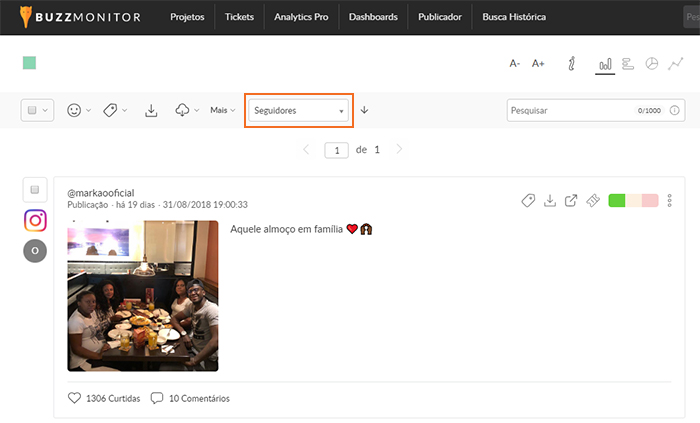Open the pie chart view
This screenshot has width=700, height=423.
652,64
